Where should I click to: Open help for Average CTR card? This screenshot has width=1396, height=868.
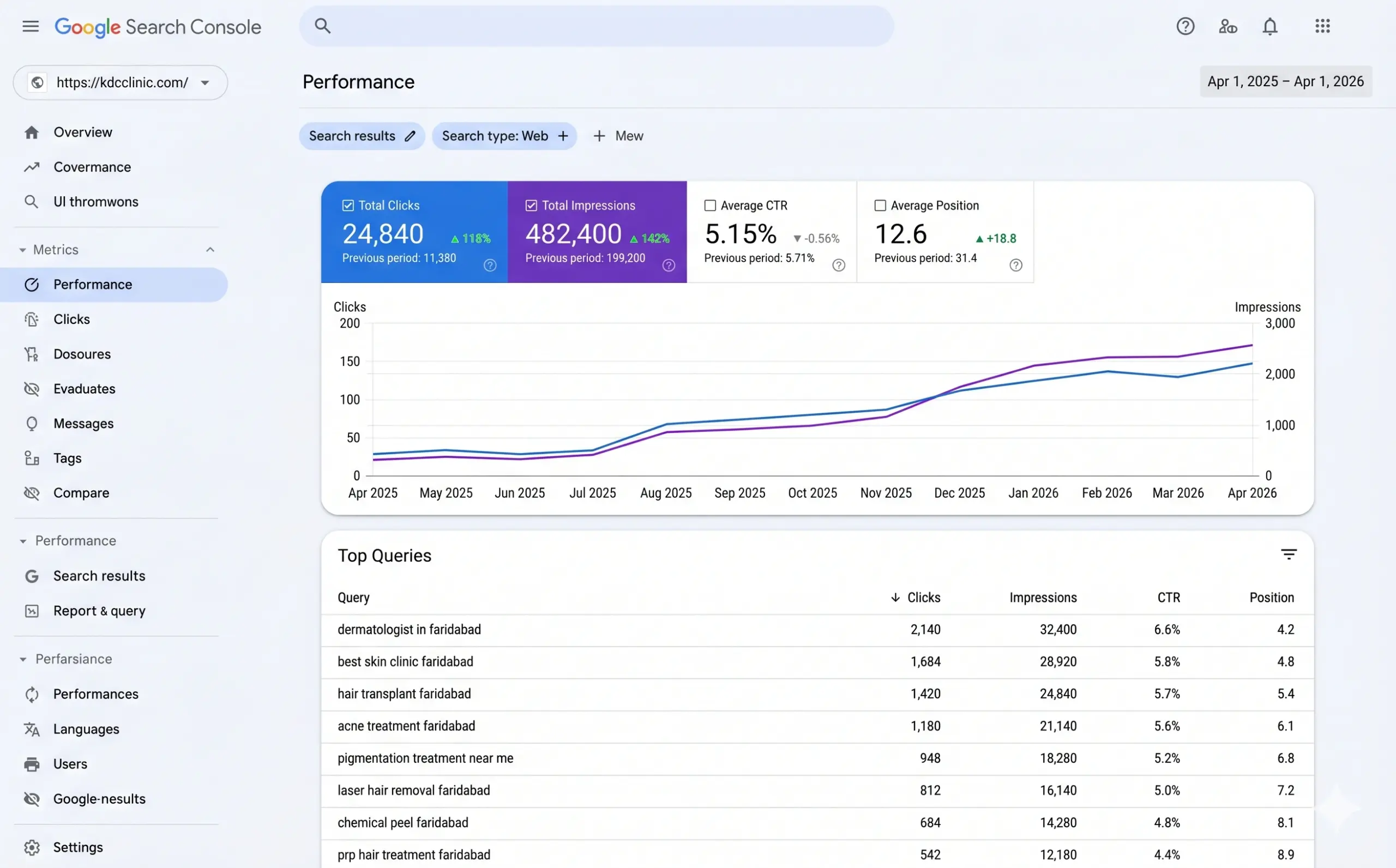[x=839, y=265]
